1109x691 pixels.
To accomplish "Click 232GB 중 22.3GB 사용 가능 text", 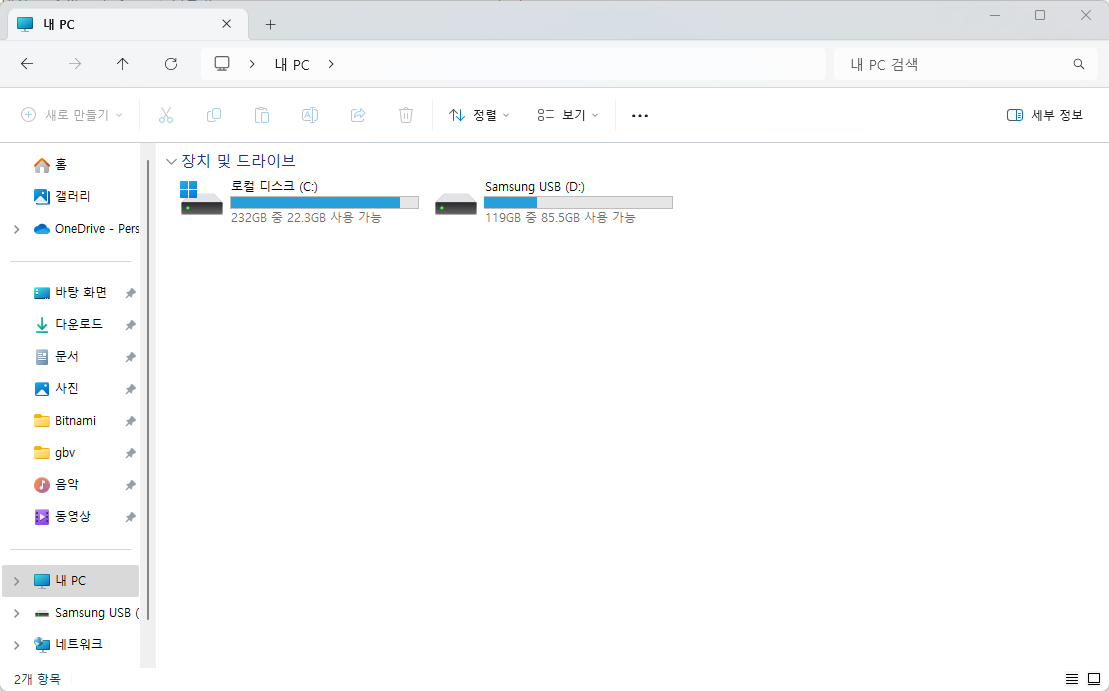I will [306, 218].
